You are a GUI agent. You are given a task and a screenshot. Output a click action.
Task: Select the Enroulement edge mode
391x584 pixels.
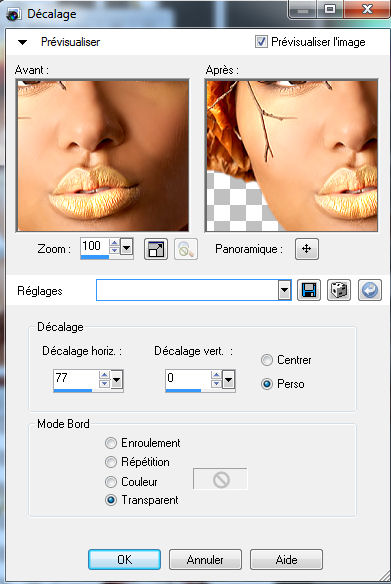(111, 443)
